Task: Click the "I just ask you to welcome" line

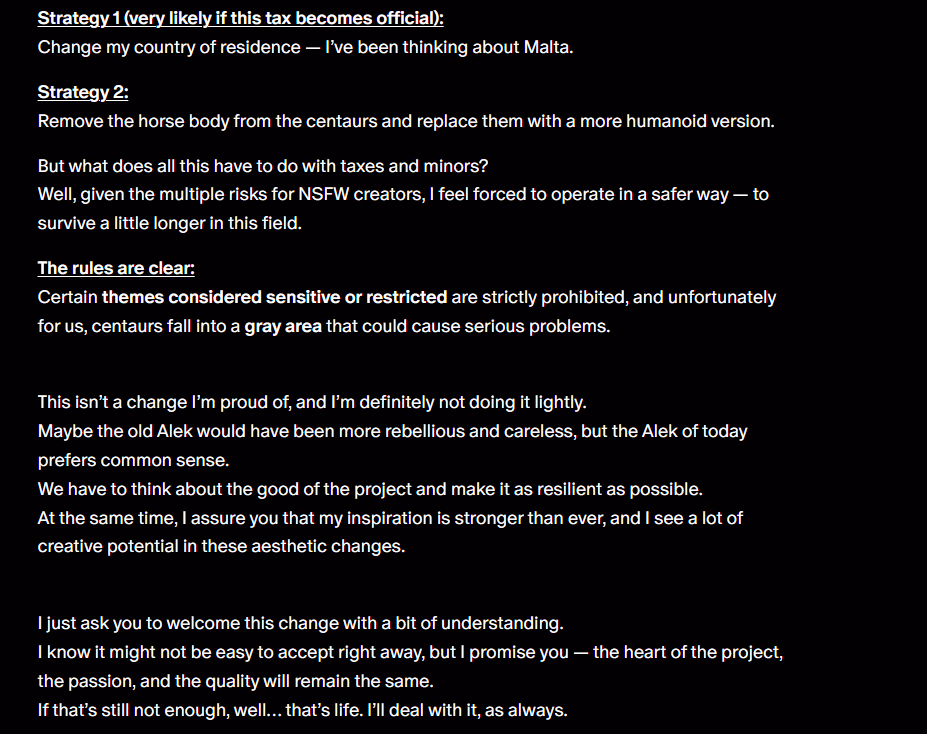Action: click(300, 623)
